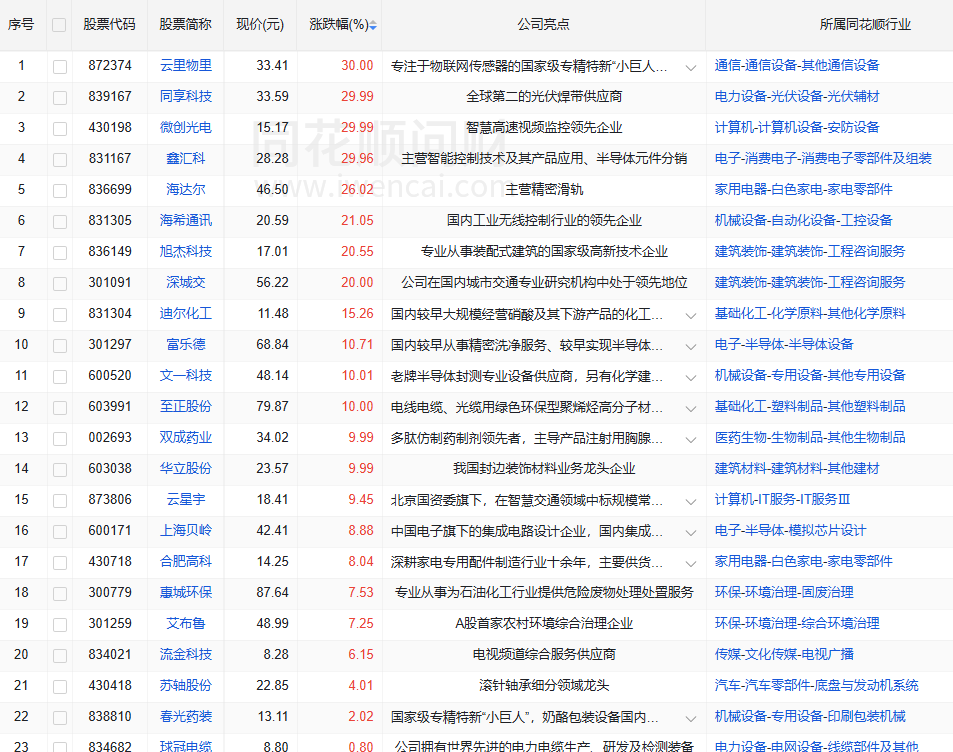The width and height of the screenshot is (953, 752).
Task: Open industry link 电子-半导体-模拟芯片设计
Action: point(790,530)
